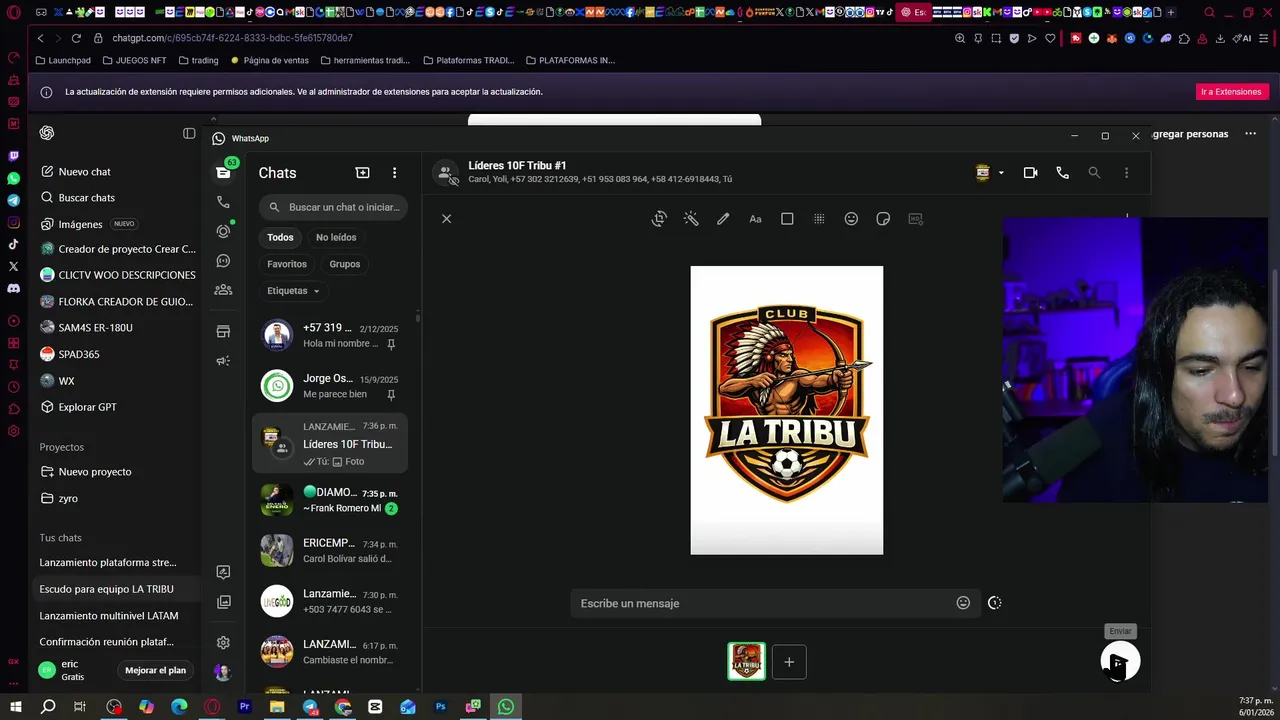Select the Grupos chat filter
Image resolution: width=1280 pixels, height=720 pixels.
345,264
